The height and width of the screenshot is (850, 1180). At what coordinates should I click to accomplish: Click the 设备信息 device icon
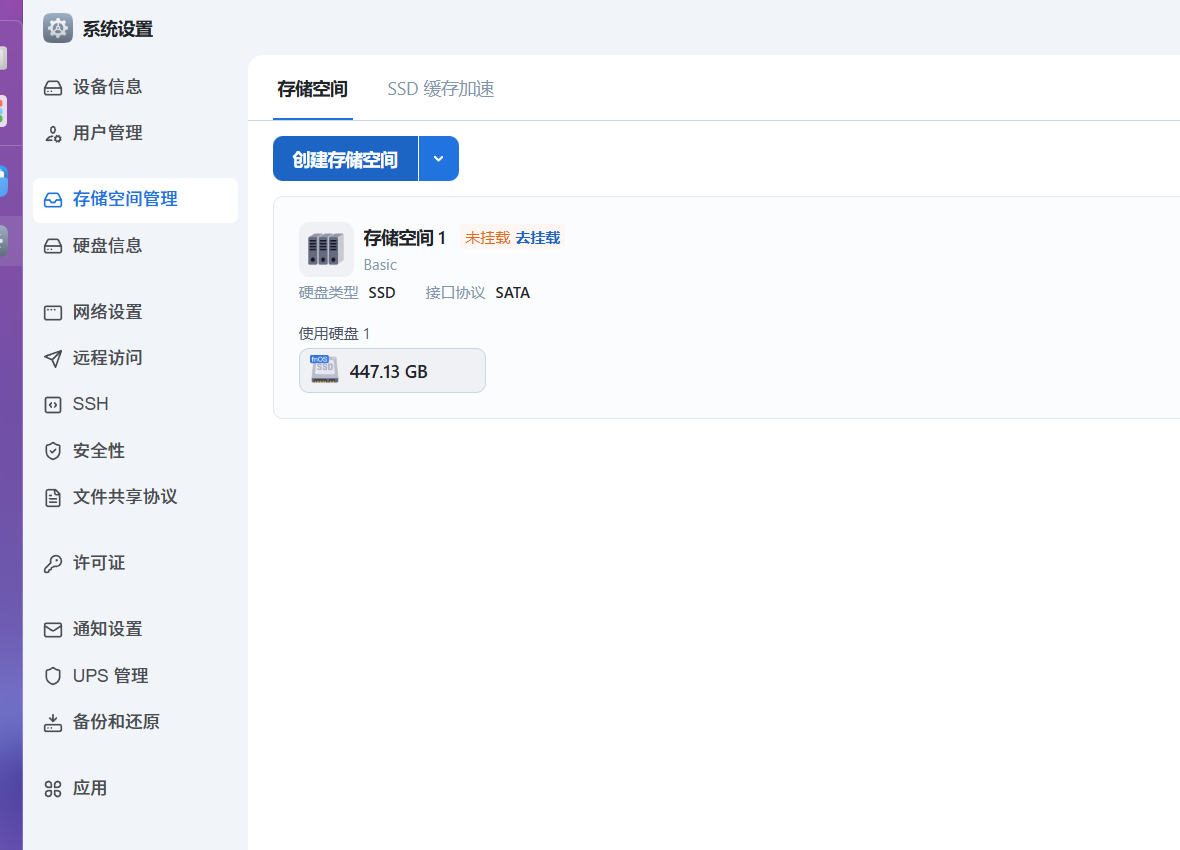click(x=53, y=88)
